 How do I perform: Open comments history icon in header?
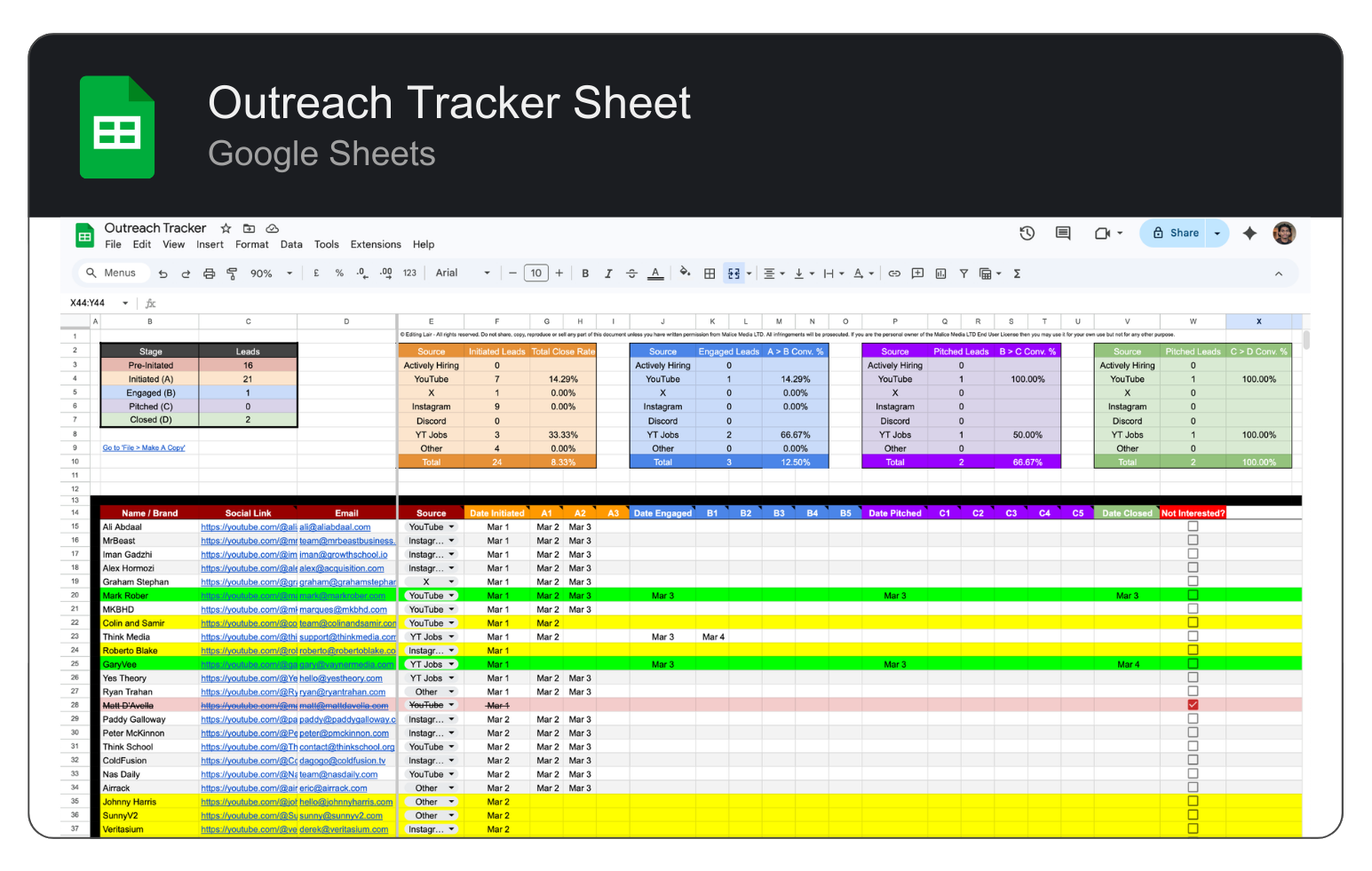coord(1063,234)
